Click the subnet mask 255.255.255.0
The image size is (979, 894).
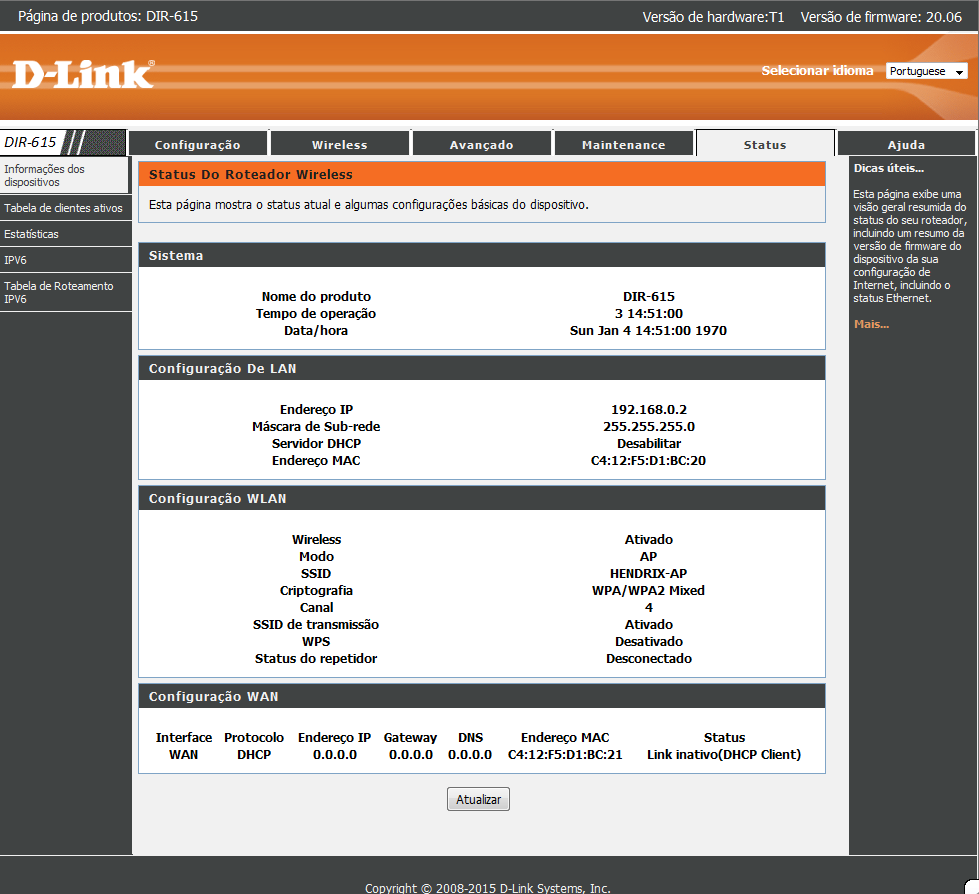point(649,426)
